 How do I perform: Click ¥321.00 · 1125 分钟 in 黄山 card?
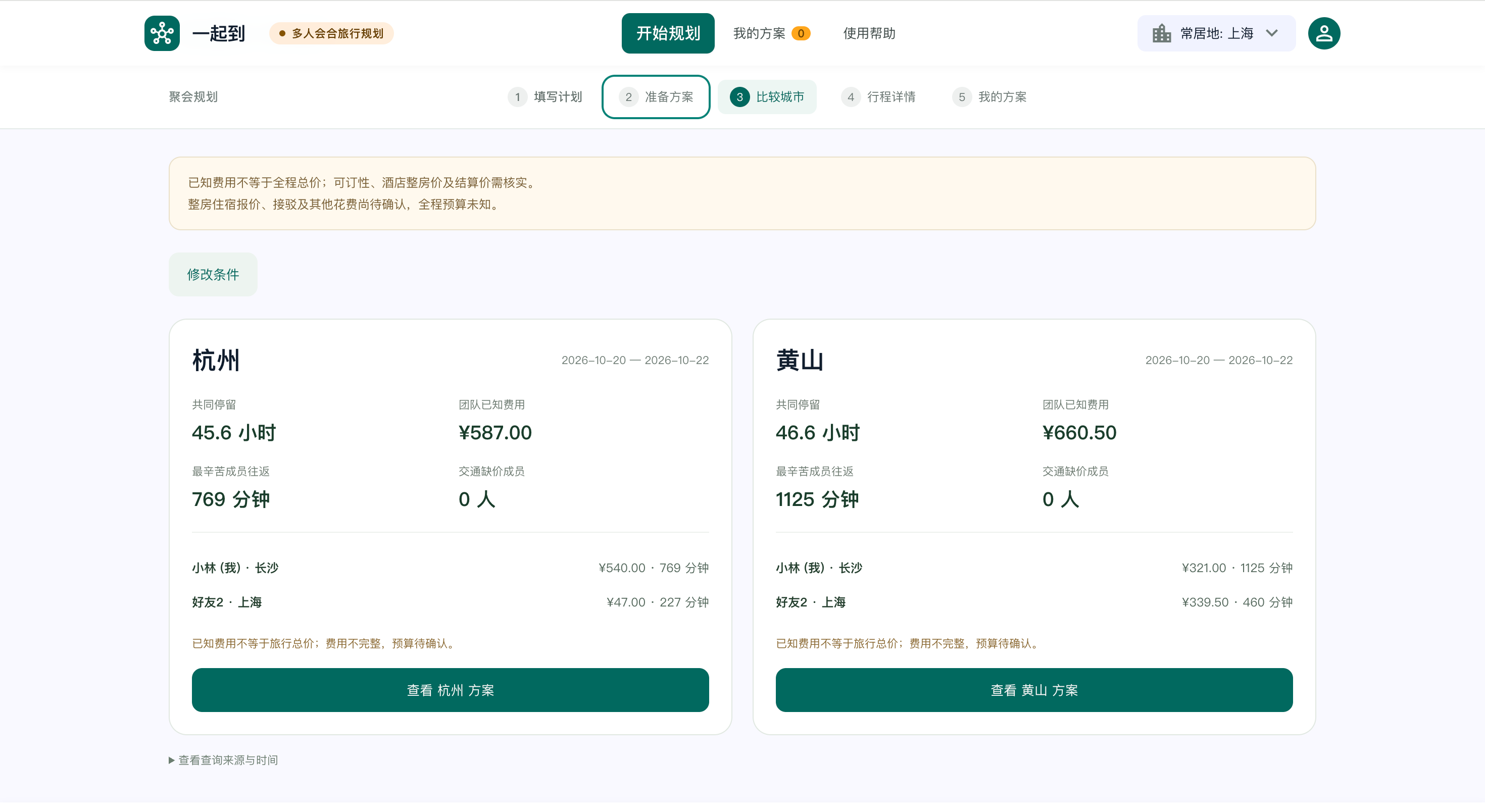pyautogui.click(x=1237, y=568)
